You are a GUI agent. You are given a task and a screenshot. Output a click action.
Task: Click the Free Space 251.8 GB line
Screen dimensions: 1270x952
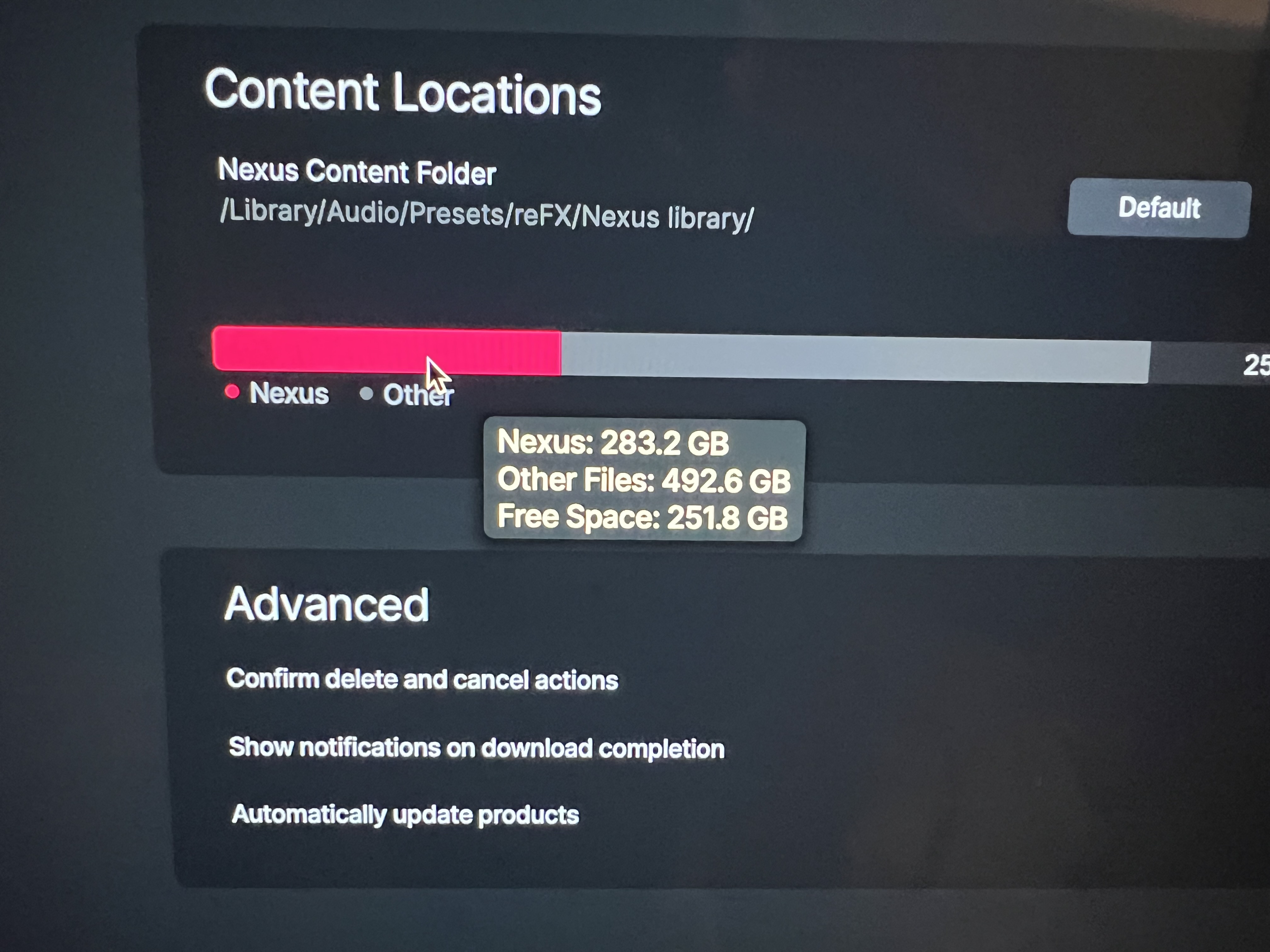pyautogui.click(x=643, y=517)
